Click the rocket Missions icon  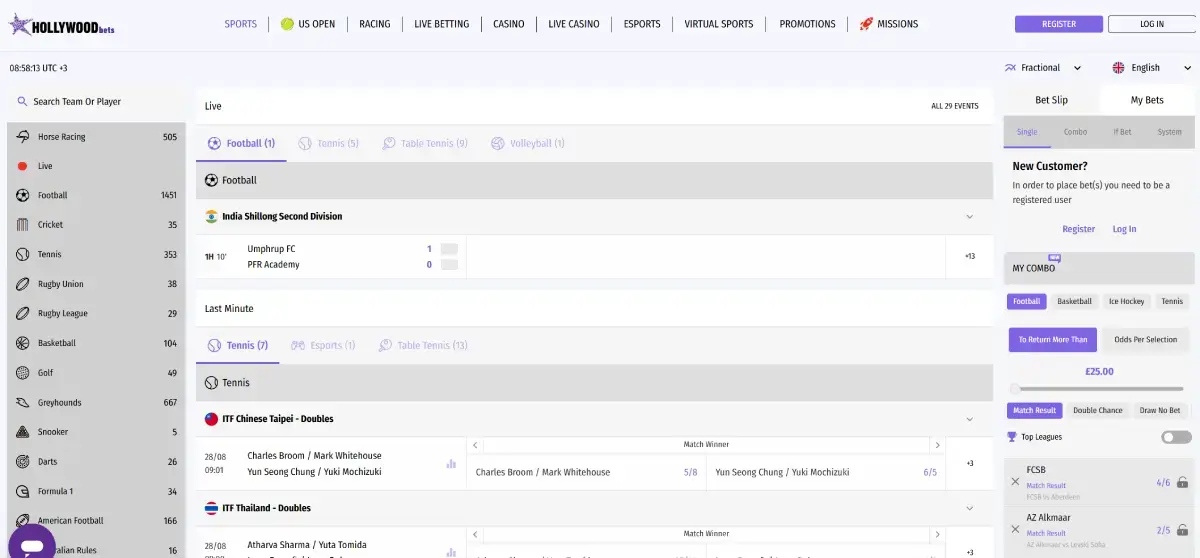point(866,24)
